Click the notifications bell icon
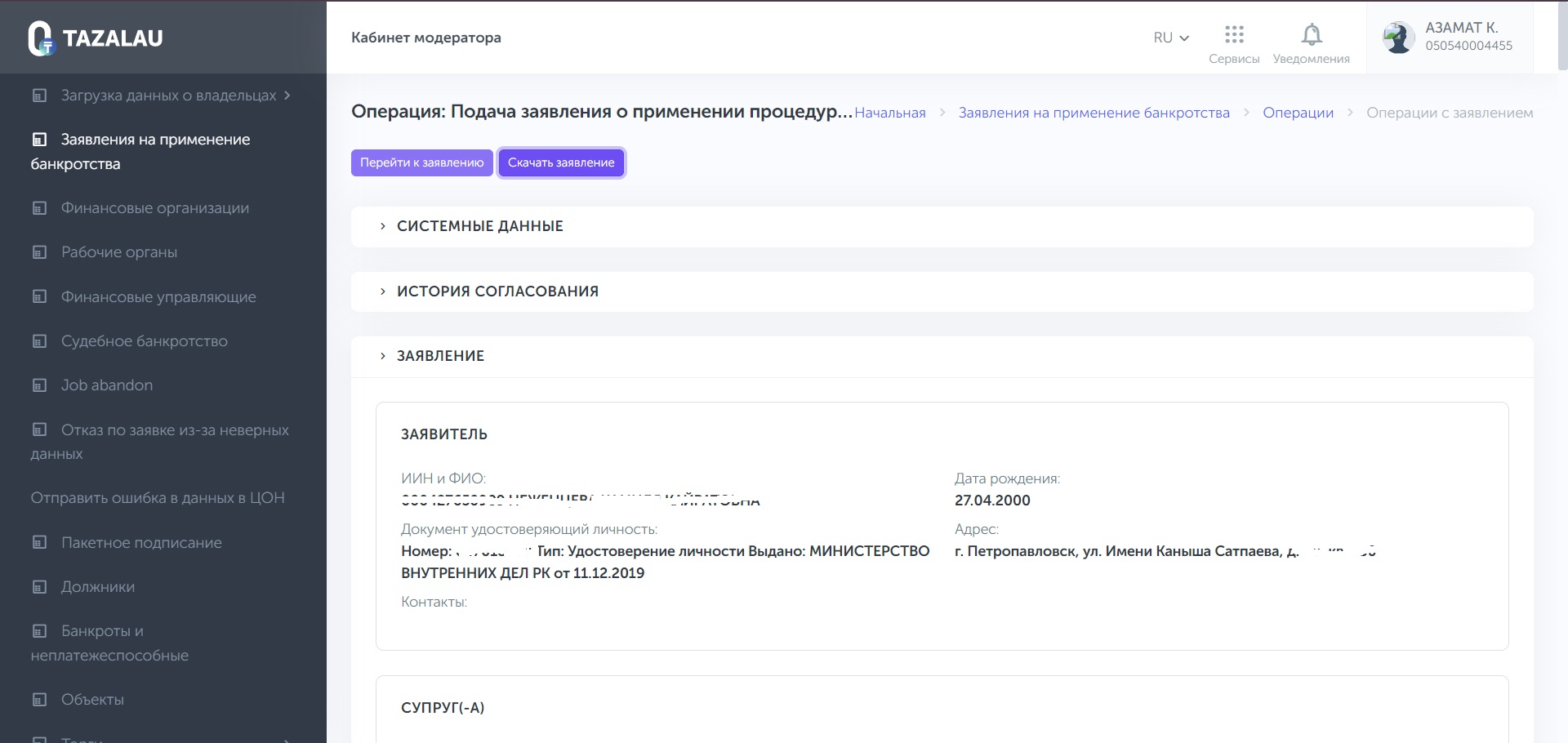The image size is (1568, 743). 1311,35
